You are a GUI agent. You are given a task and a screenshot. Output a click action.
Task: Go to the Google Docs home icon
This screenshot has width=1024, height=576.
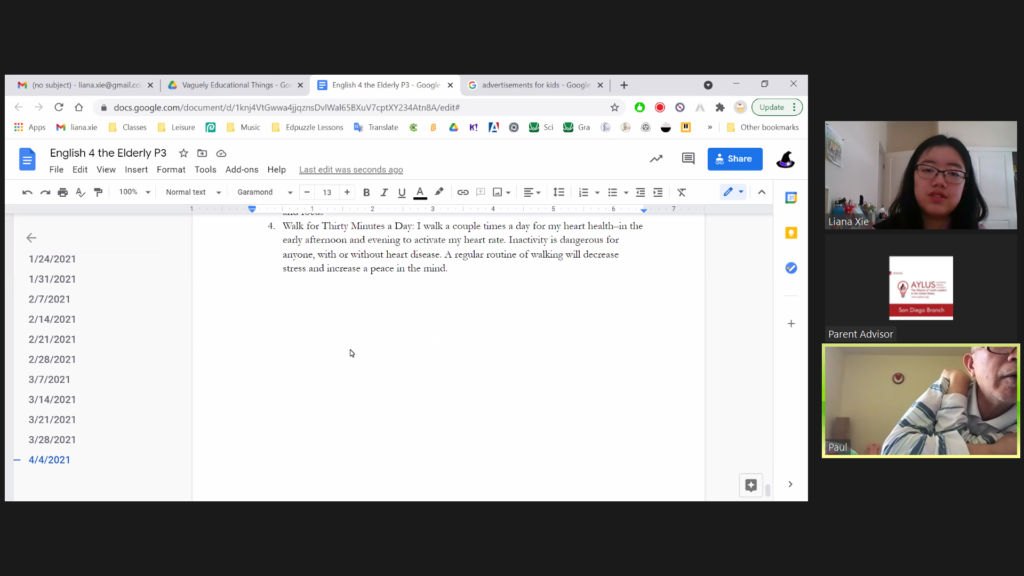click(x=27, y=159)
